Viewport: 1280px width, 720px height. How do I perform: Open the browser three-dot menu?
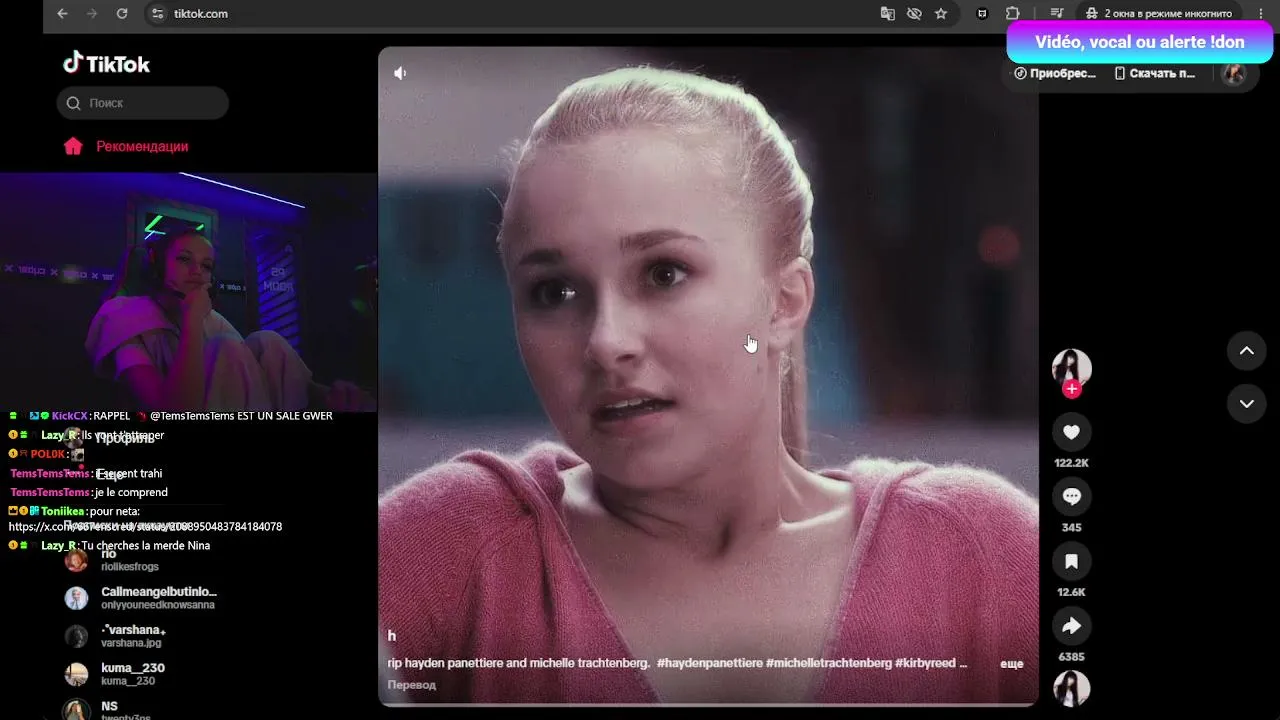(x=1261, y=14)
